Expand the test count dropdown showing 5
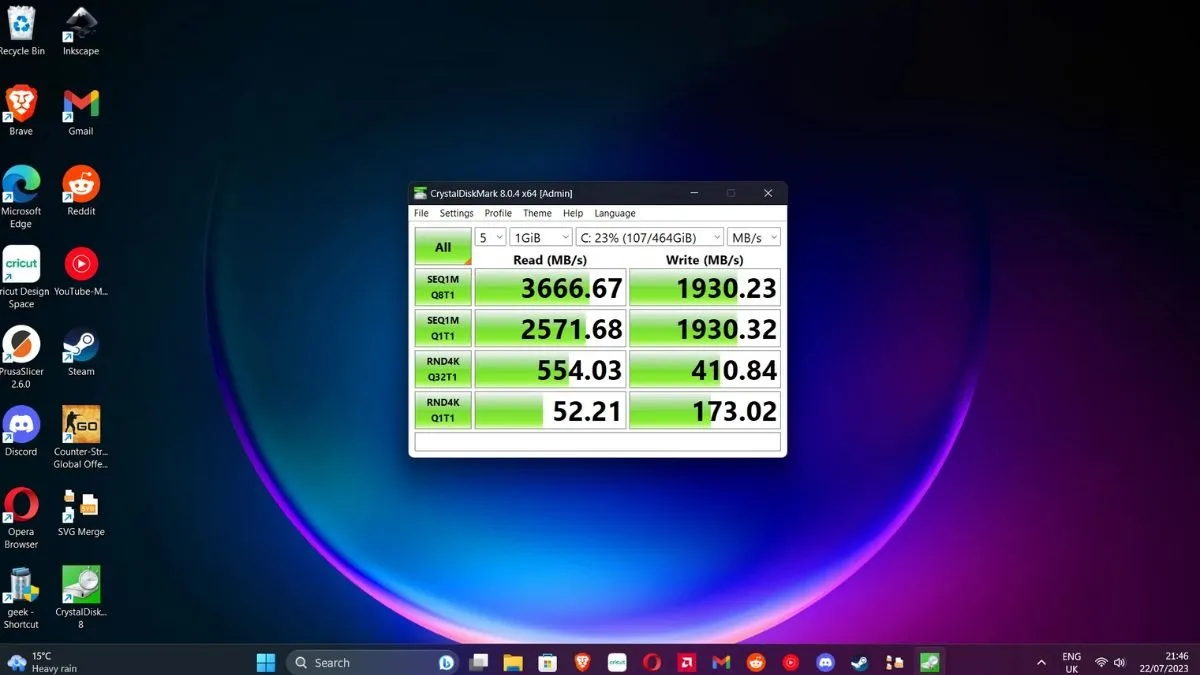1200x675 pixels. [x=490, y=237]
